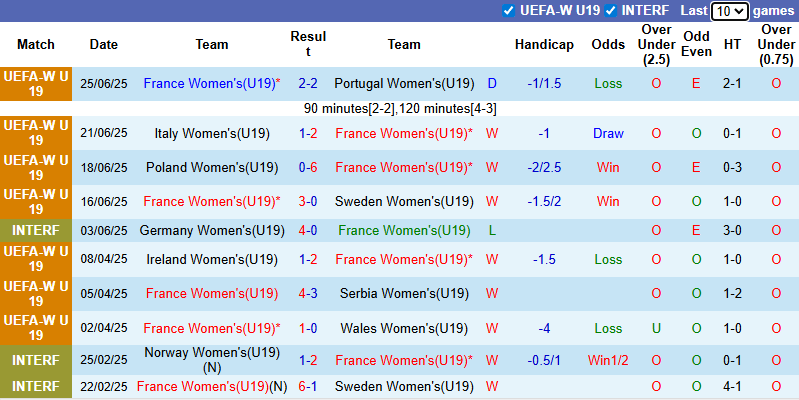Select the INTERF label on 03/06/25 row
Screen dimensions: 799x400
pyautogui.click(x=36, y=230)
